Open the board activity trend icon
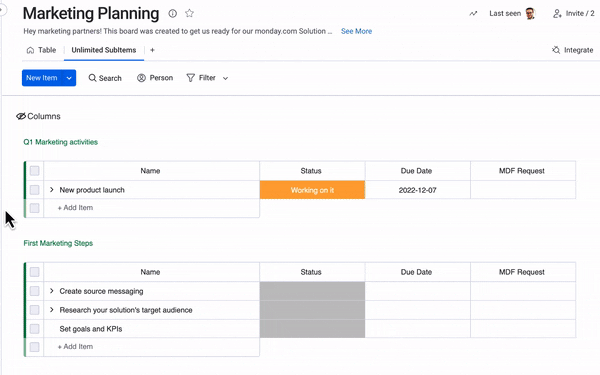600x375 pixels. point(473,13)
